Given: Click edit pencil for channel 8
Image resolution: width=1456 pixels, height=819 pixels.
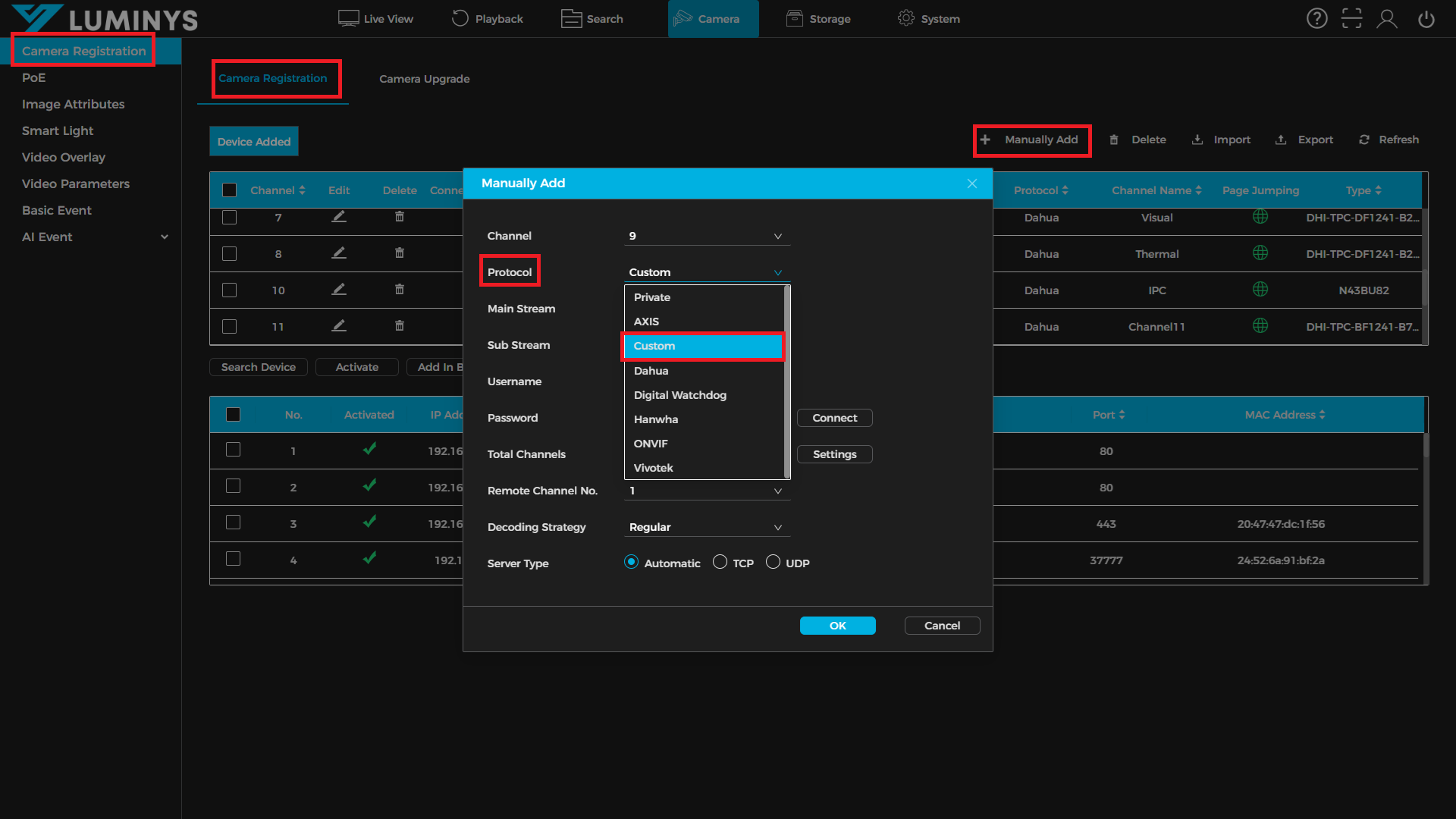Looking at the screenshot, I should 339,253.
